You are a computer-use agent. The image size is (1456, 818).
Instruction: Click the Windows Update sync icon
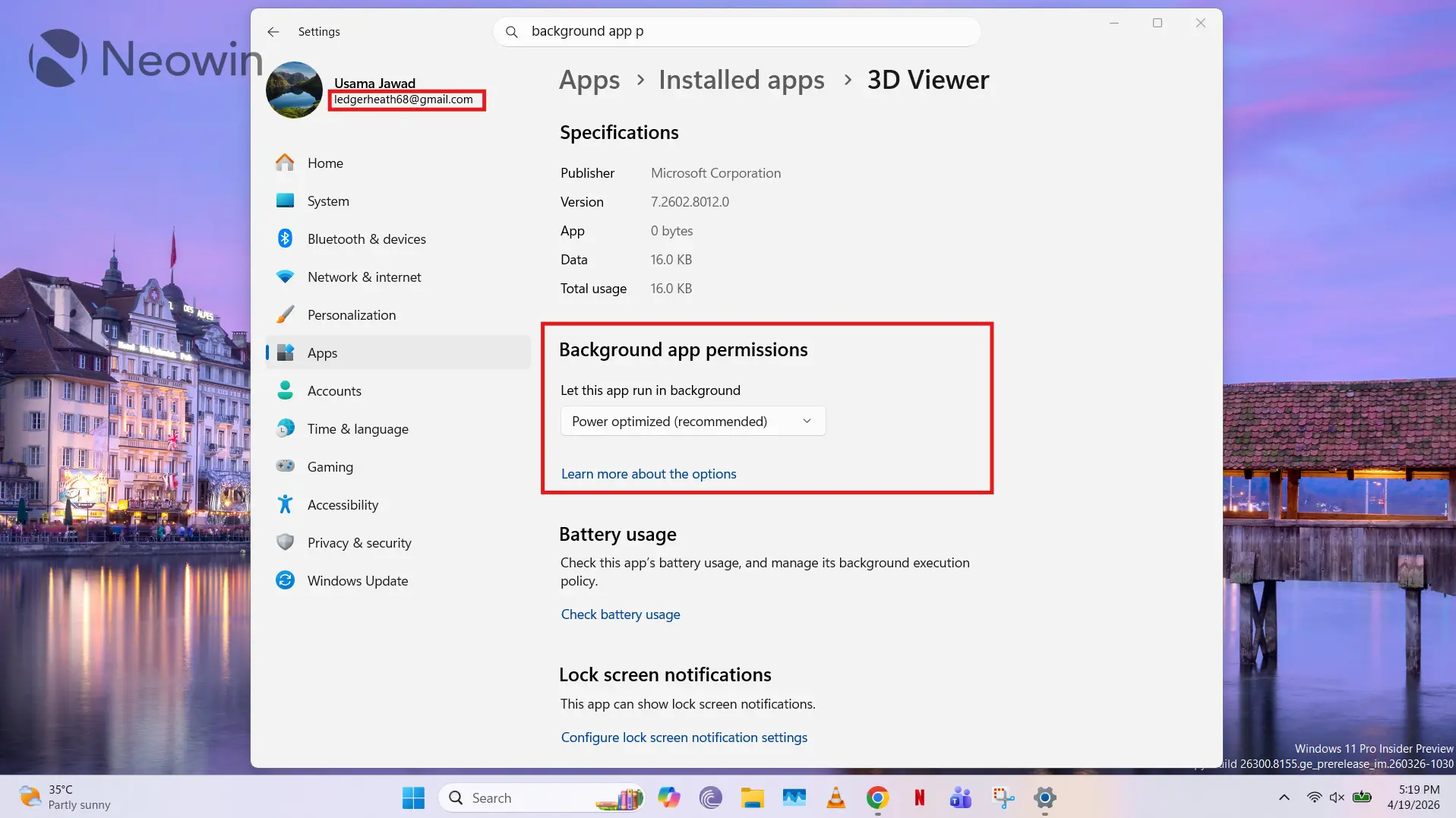(x=285, y=581)
